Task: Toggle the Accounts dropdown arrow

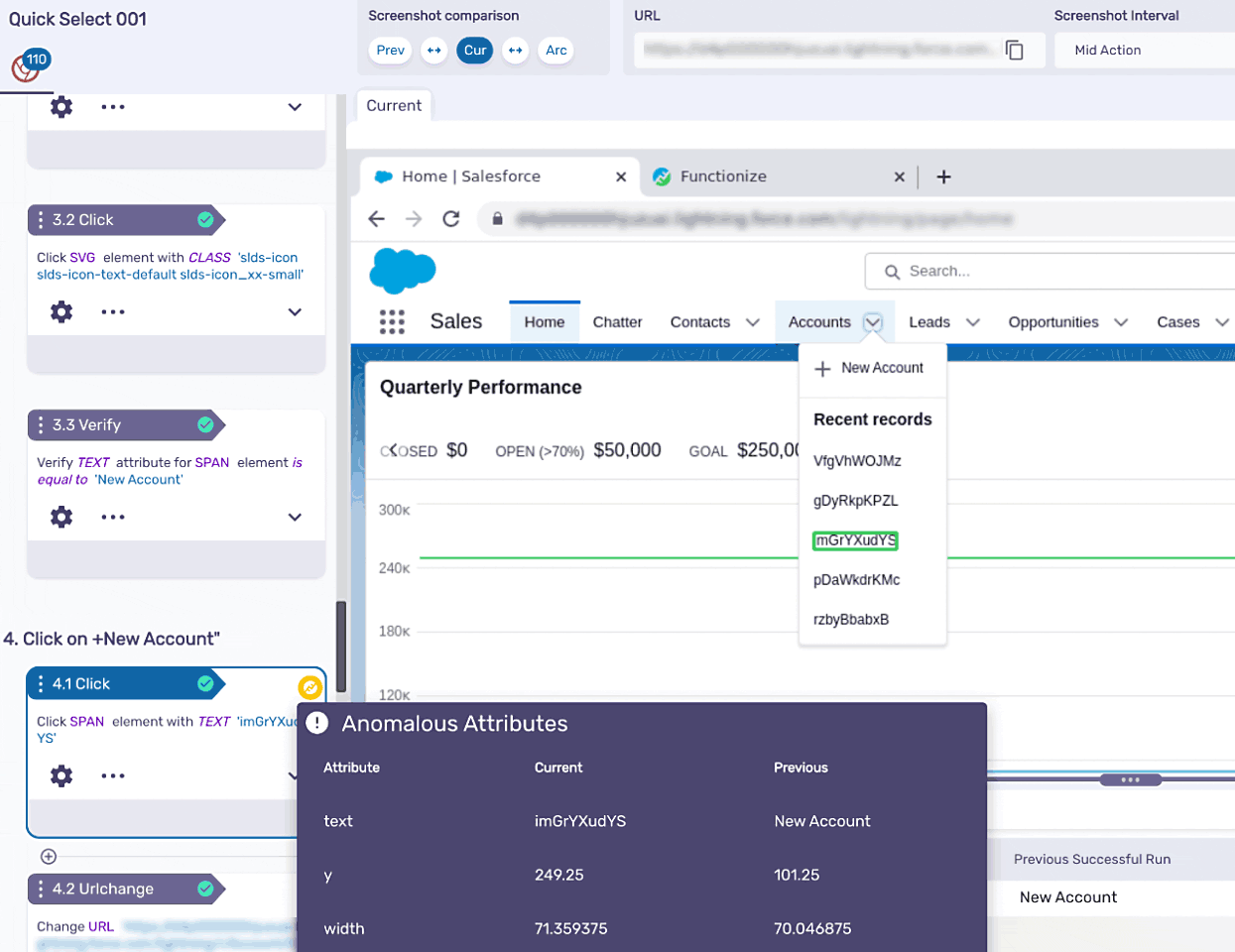Action: [873, 322]
